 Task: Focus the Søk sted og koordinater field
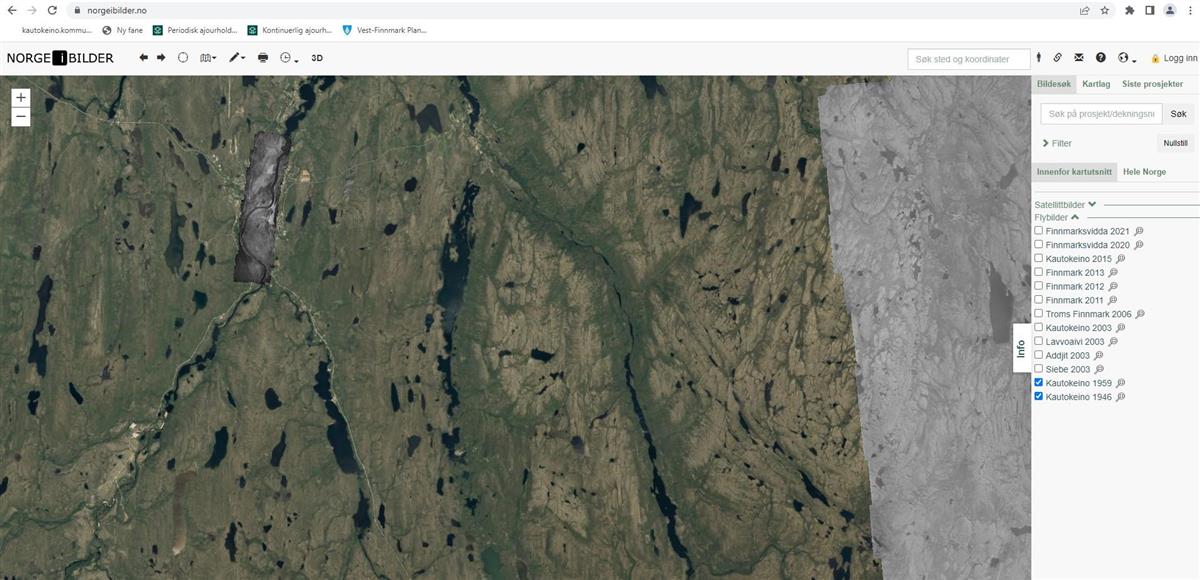click(x=969, y=59)
